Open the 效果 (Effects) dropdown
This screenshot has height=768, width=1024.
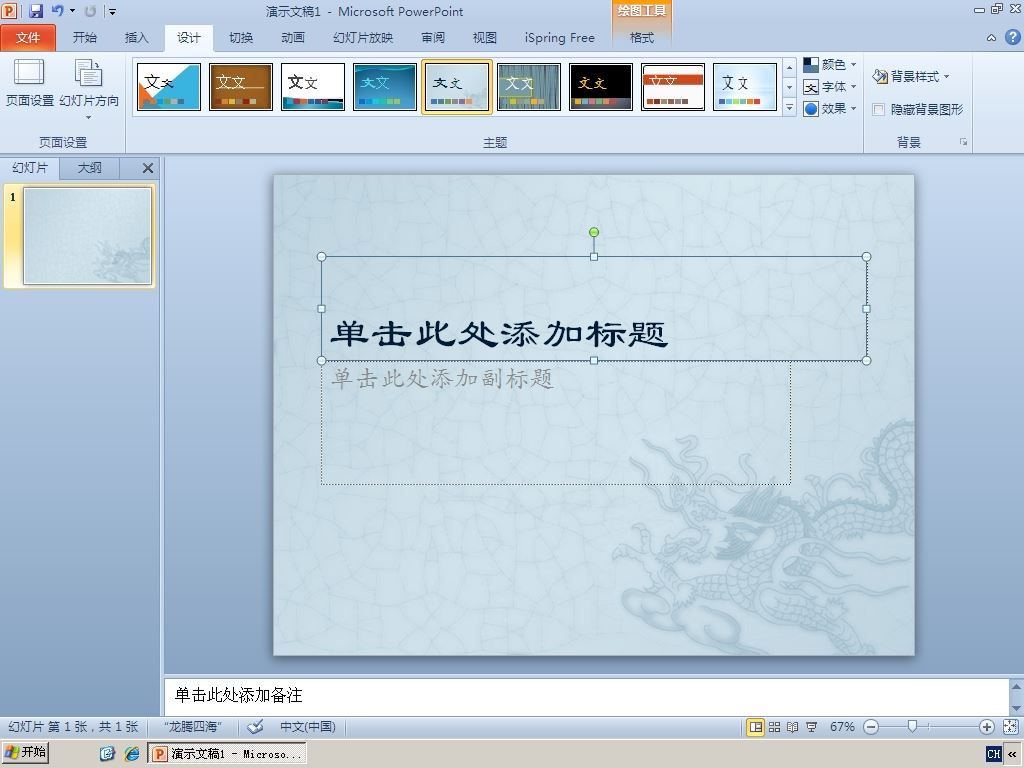coord(829,108)
